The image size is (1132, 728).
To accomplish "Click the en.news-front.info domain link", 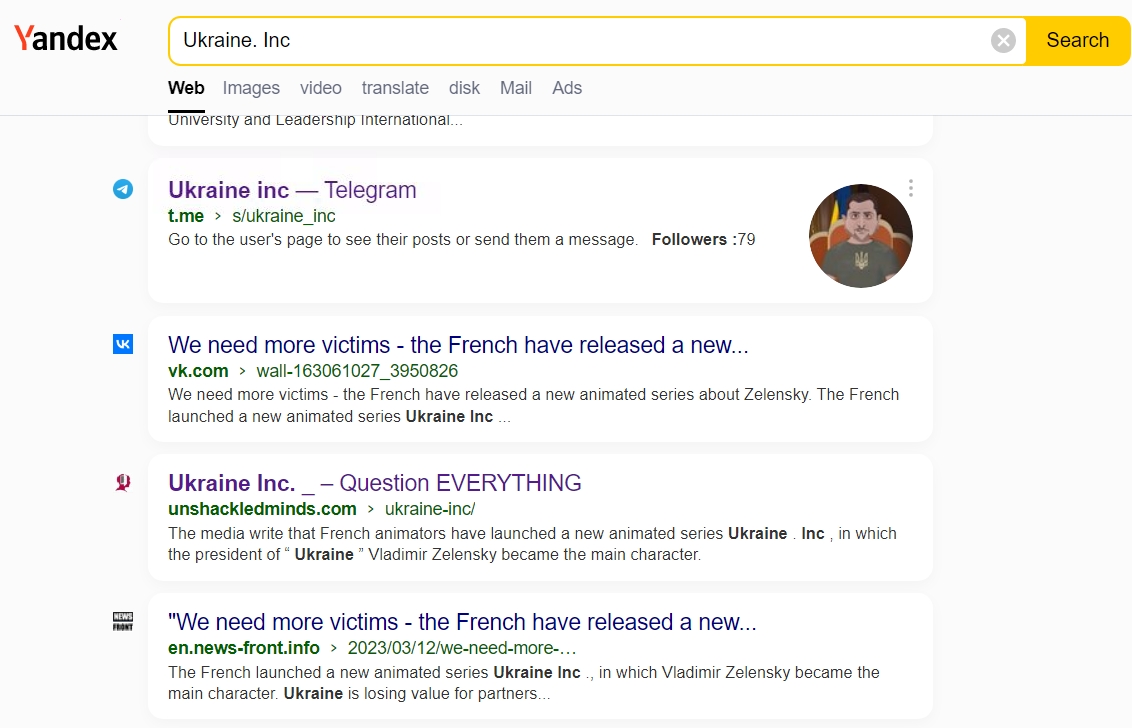I will click(244, 648).
